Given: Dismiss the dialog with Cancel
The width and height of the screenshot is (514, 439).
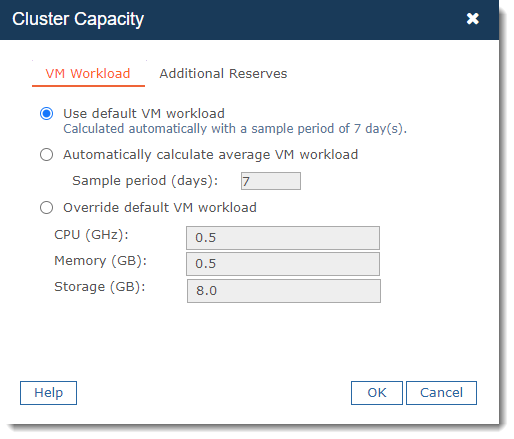Looking at the screenshot, I should point(441,393).
